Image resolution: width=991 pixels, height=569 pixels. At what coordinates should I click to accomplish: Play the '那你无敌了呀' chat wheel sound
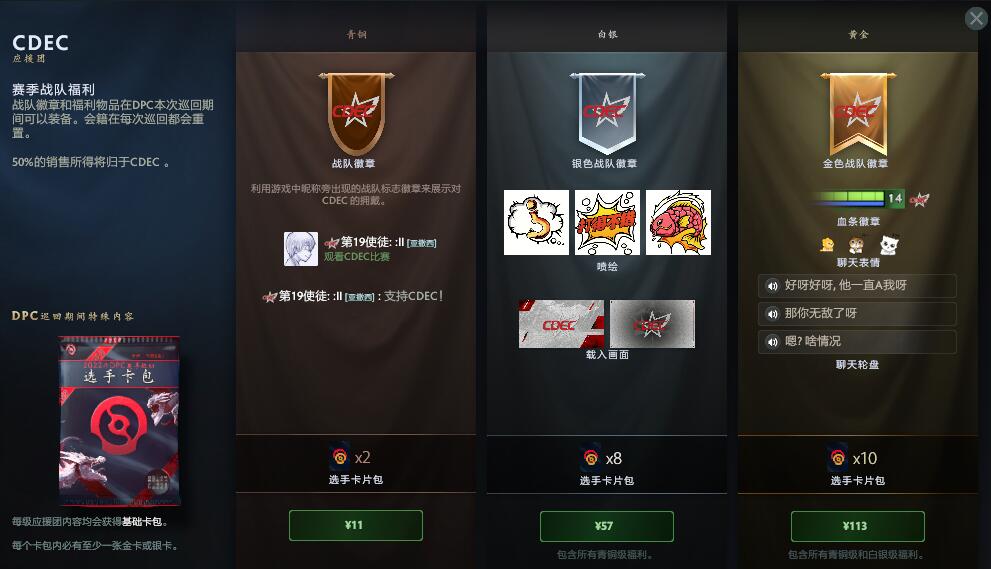point(857,314)
